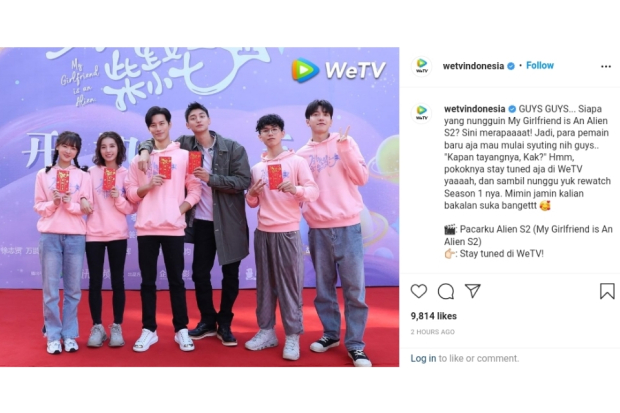Viewport: 620px width, 413px height.
Task: Click the post photo of the cast
Action: click(x=199, y=207)
